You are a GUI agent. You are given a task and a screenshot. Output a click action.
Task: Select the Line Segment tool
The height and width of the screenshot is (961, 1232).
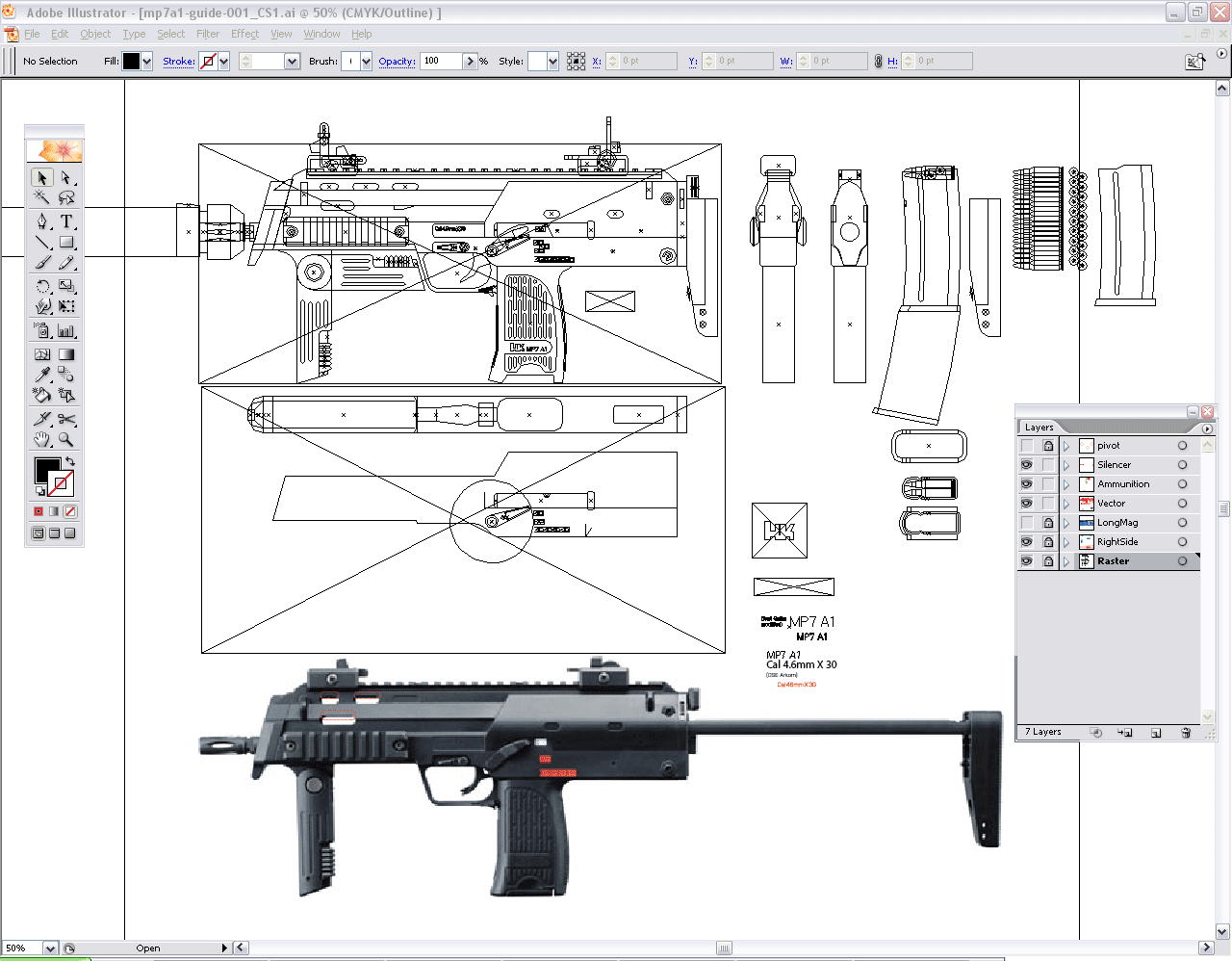(42, 243)
